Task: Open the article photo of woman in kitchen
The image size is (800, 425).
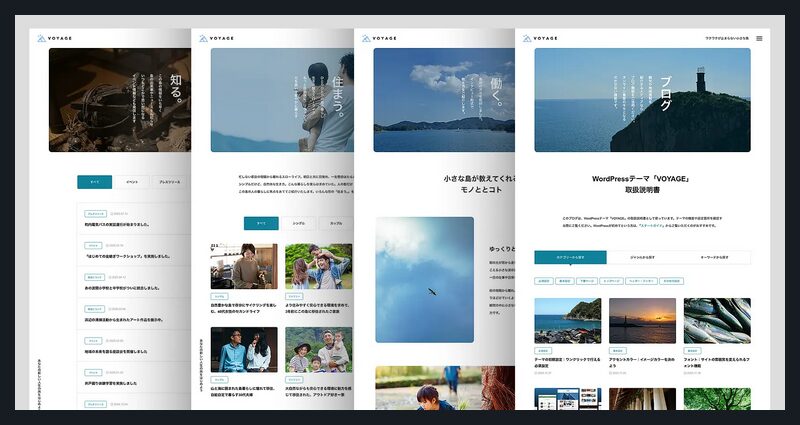Action: click(x=244, y=266)
